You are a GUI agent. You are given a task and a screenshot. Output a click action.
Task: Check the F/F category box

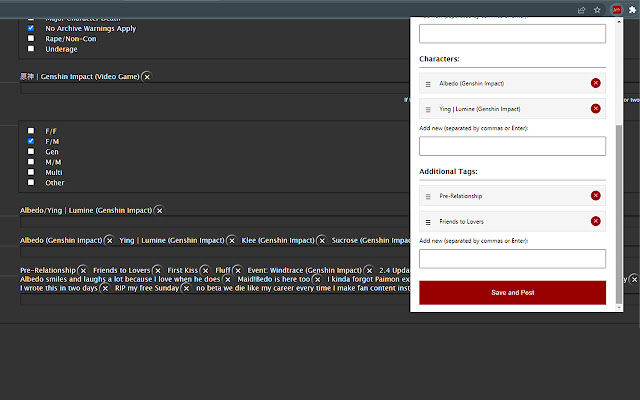pos(31,131)
